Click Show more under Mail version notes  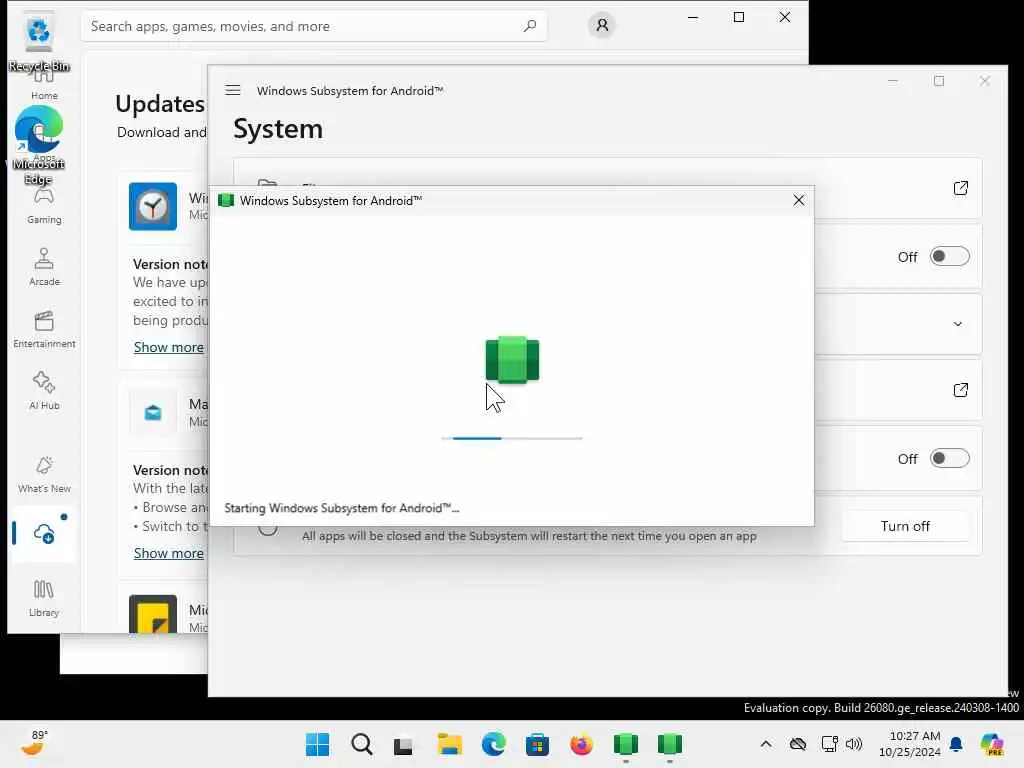pos(168,553)
